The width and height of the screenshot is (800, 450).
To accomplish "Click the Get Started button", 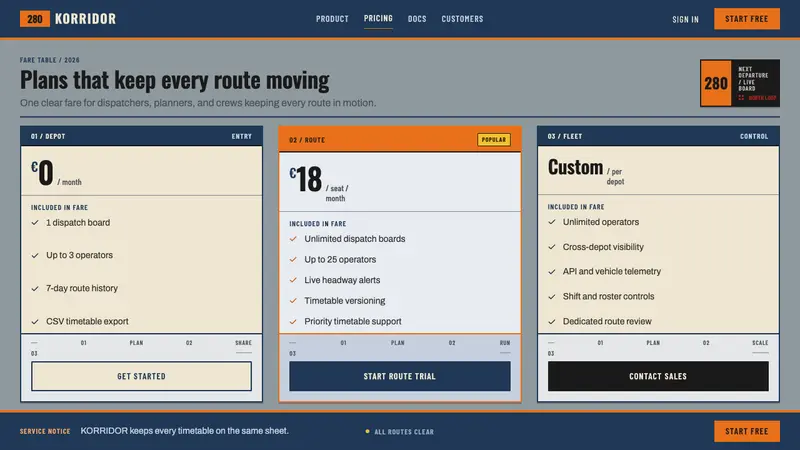I will coord(141,376).
